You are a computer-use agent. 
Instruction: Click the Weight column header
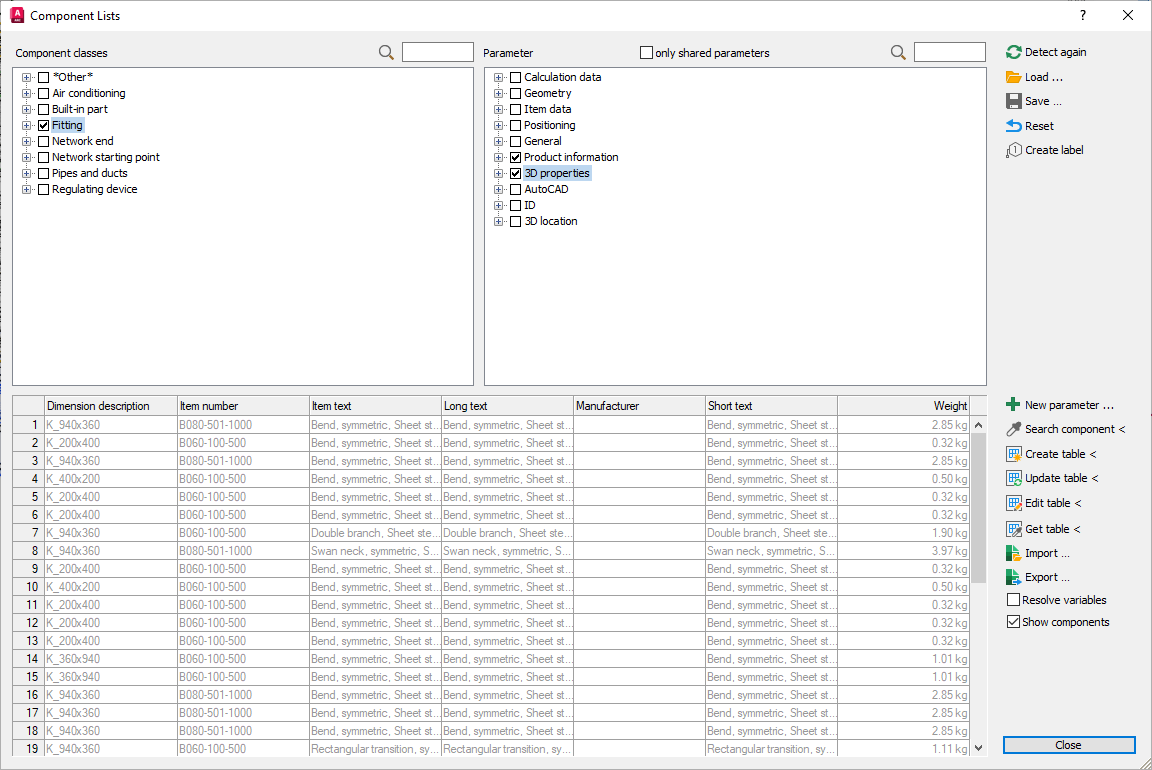904,406
